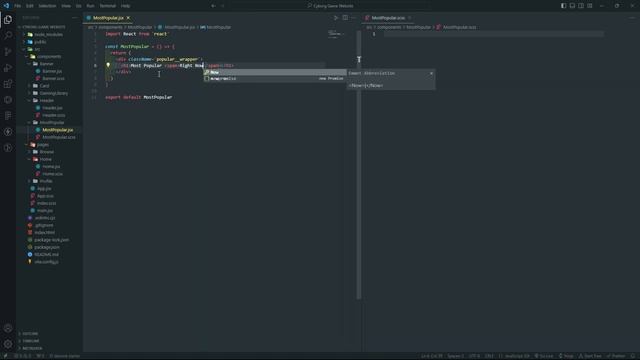Switch to MostPopular.scss editor tab
640x360 pixels.
tap(388, 18)
